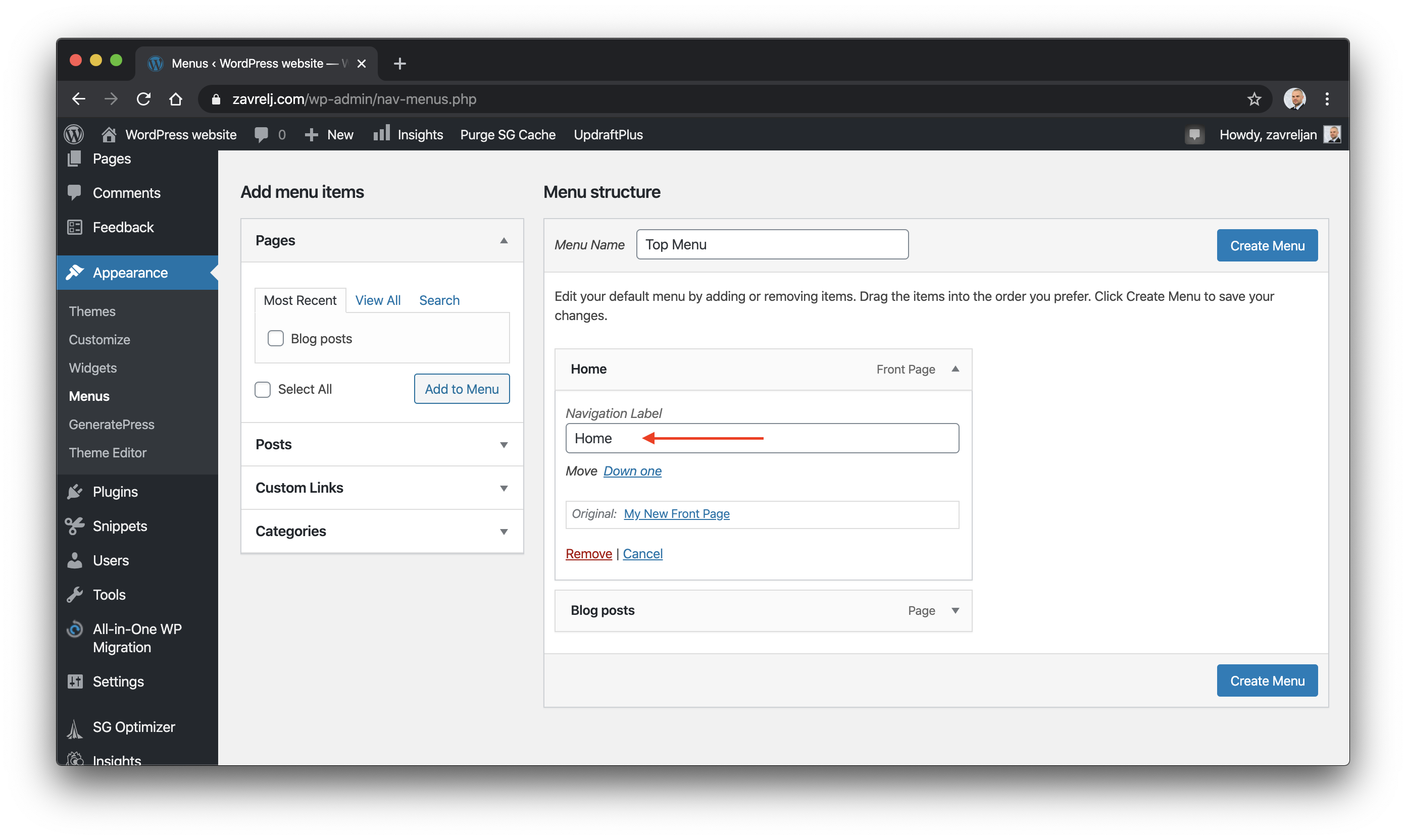Image resolution: width=1406 pixels, height=840 pixels.
Task: Collapse the Home menu item arrow
Action: (x=956, y=369)
